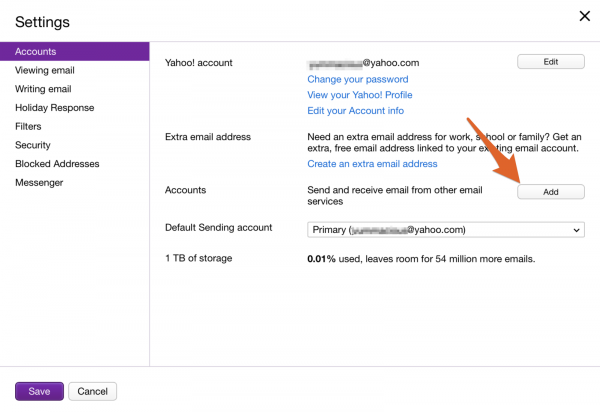This screenshot has width=600, height=412.
Task: Click the blurred @yahoo.com account address
Action: 364,63
